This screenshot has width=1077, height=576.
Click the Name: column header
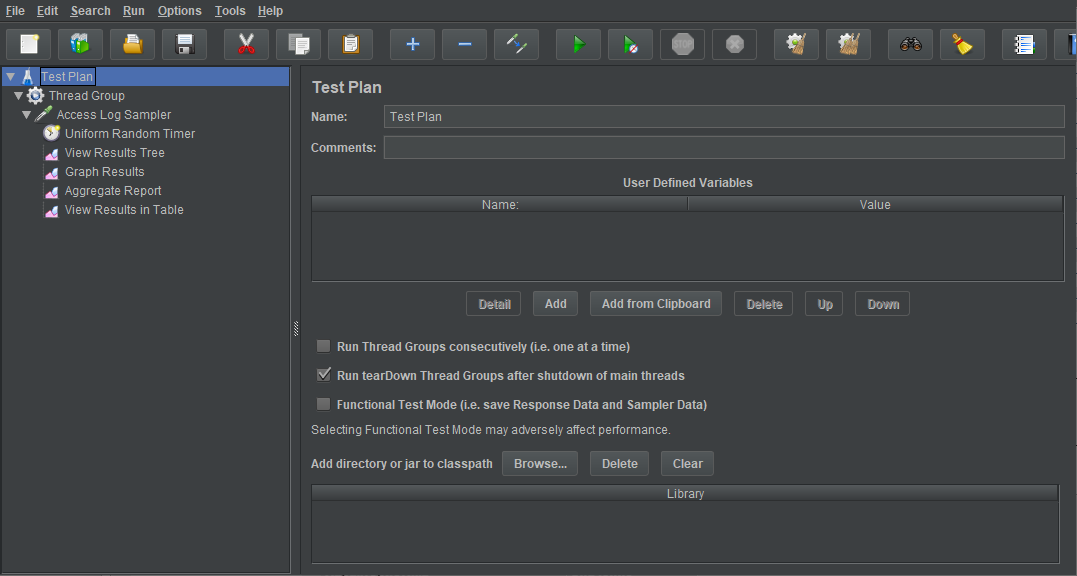coord(500,205)
